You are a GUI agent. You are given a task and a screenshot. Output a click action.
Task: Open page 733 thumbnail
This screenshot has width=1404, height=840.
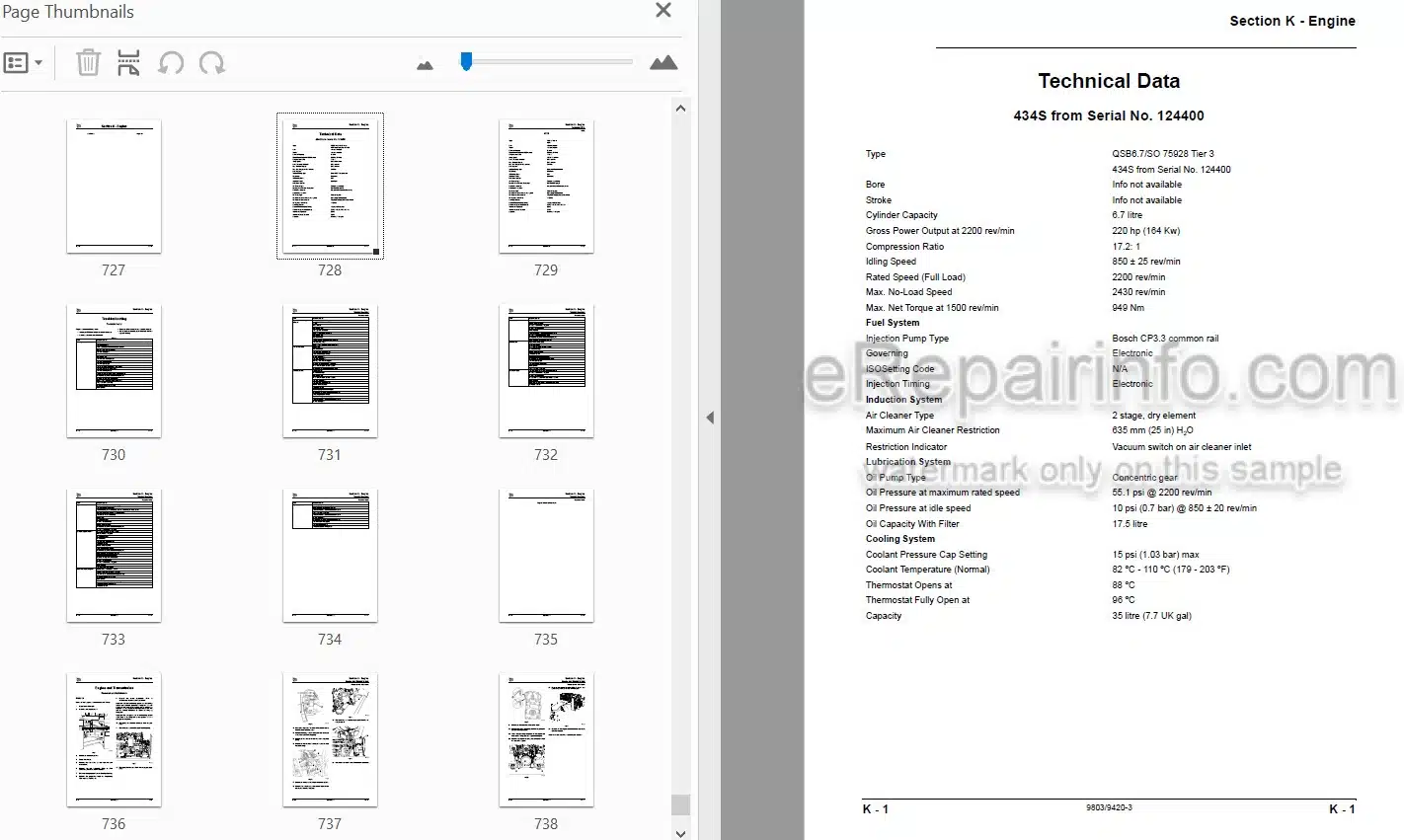(x=114, y=556)
